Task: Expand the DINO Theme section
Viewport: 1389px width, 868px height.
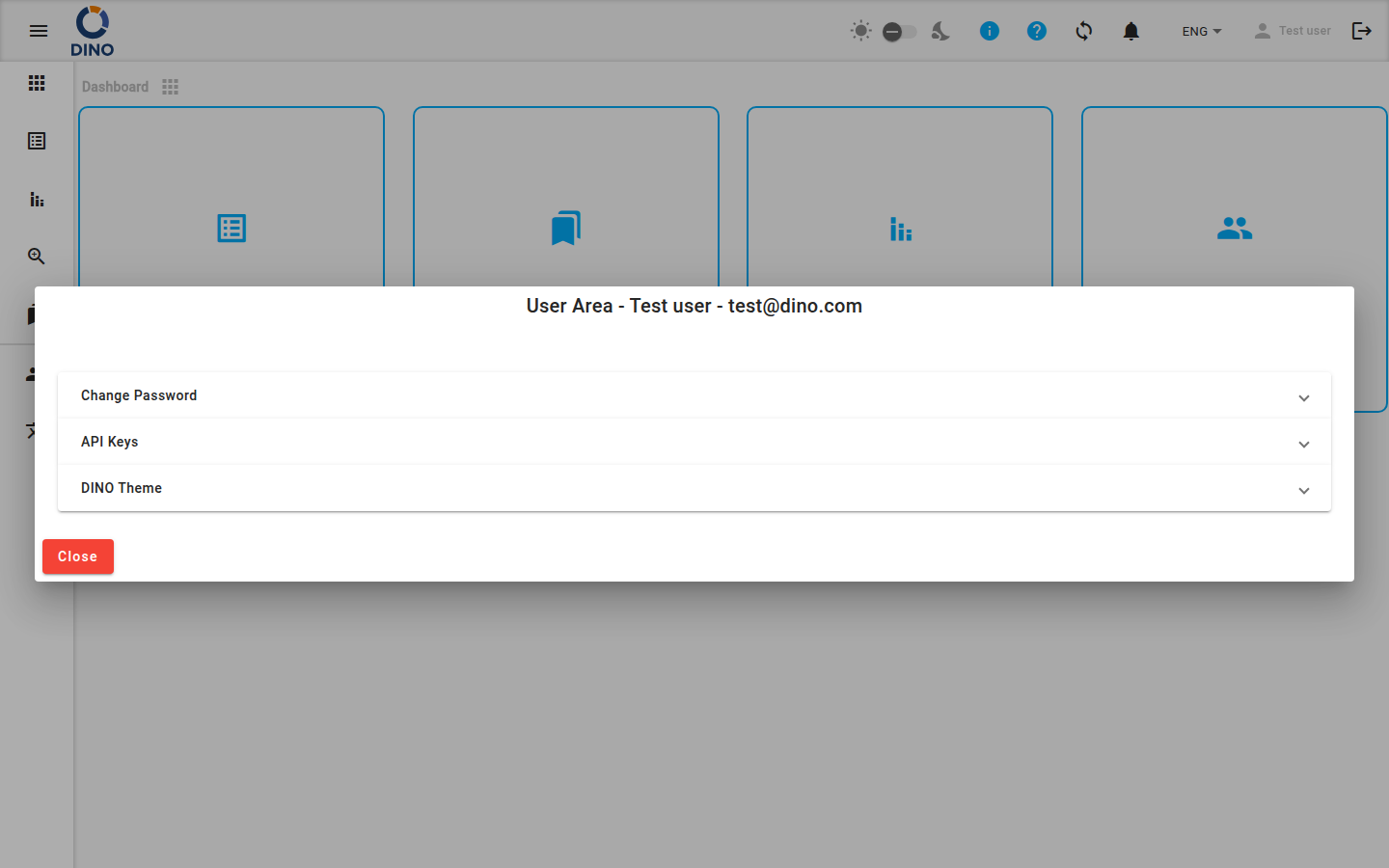Action: 694,488
